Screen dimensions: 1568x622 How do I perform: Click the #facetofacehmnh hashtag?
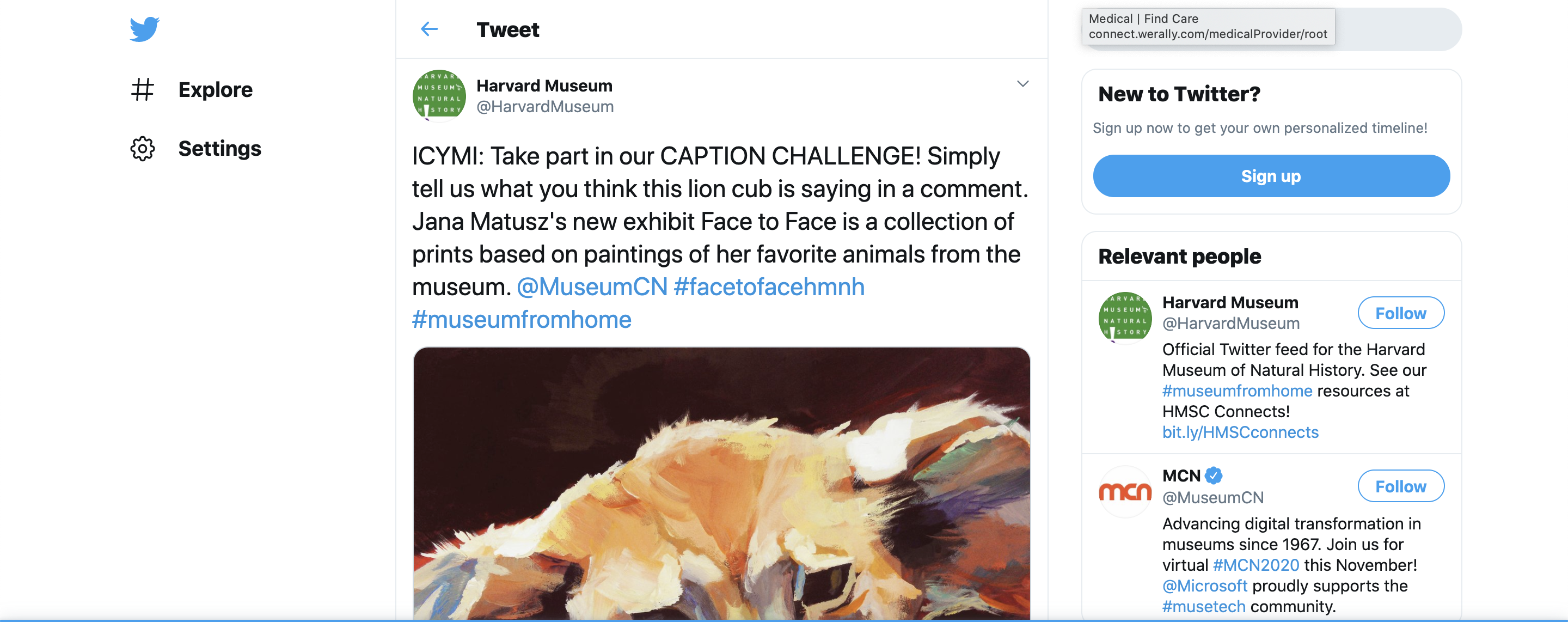pyautogui.click(x=769, y=287)
